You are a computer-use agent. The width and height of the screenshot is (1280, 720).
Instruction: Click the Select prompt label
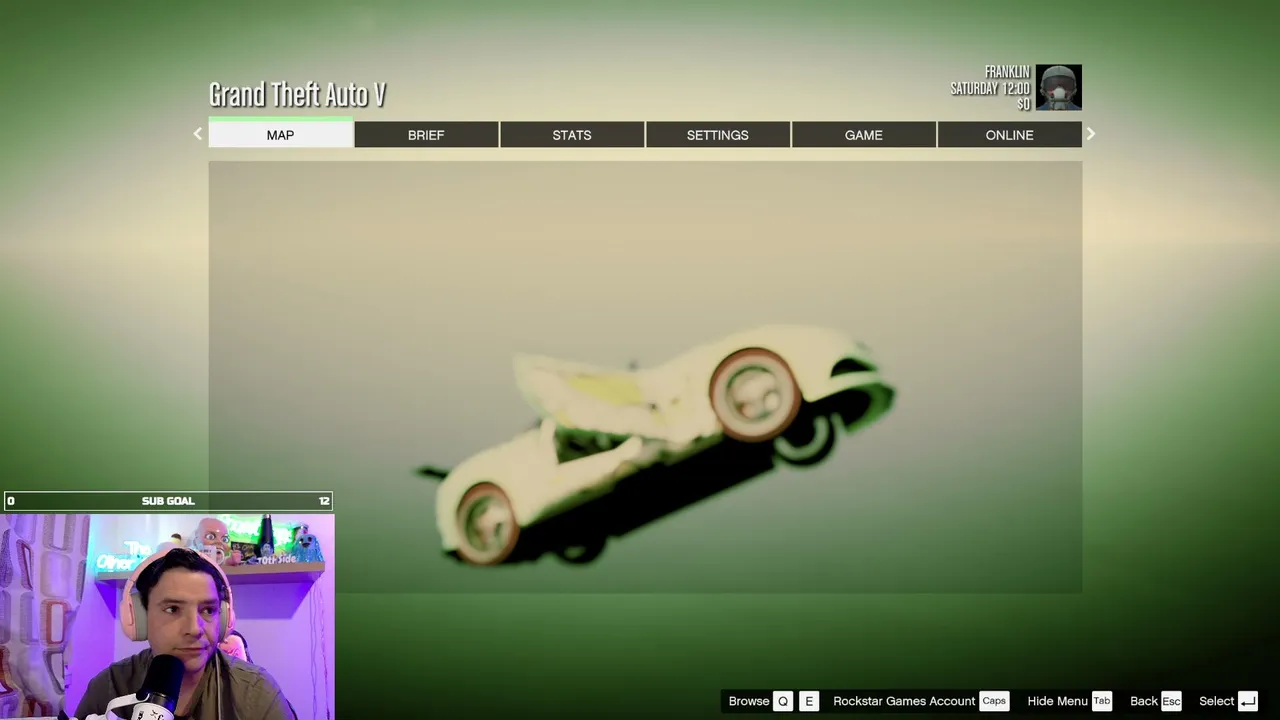click(x=1217, y=701)
